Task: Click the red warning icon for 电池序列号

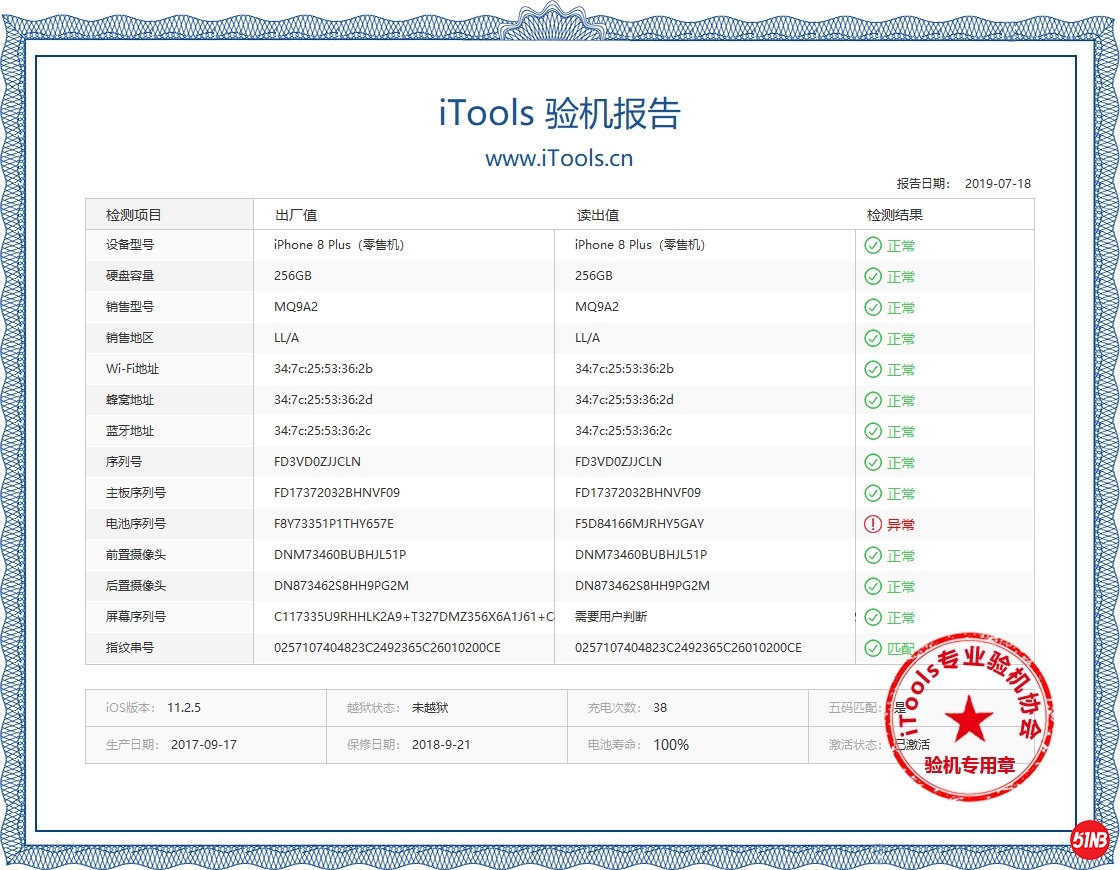Action: coord(873,524)
